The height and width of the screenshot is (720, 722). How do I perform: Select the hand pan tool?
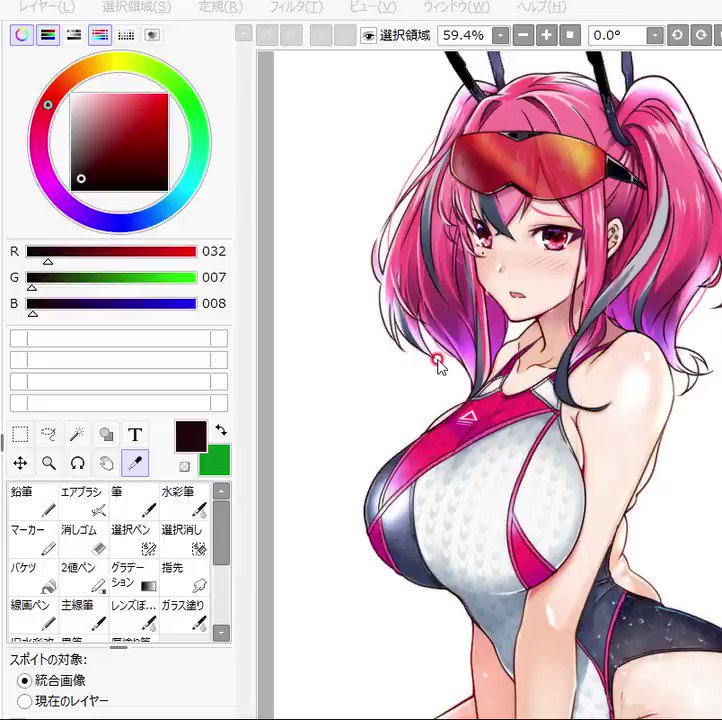point(106,463)
